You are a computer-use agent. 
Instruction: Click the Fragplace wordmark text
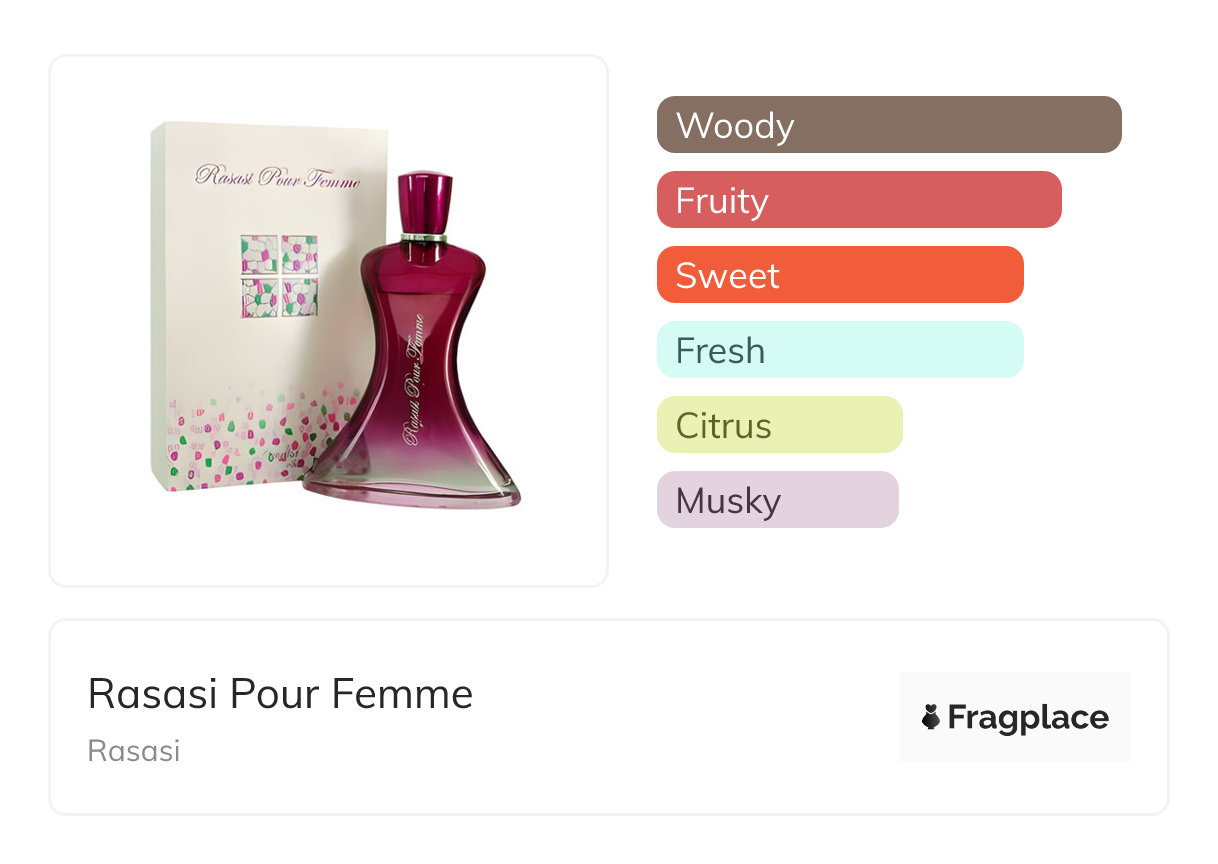(x=1028, y=717)
